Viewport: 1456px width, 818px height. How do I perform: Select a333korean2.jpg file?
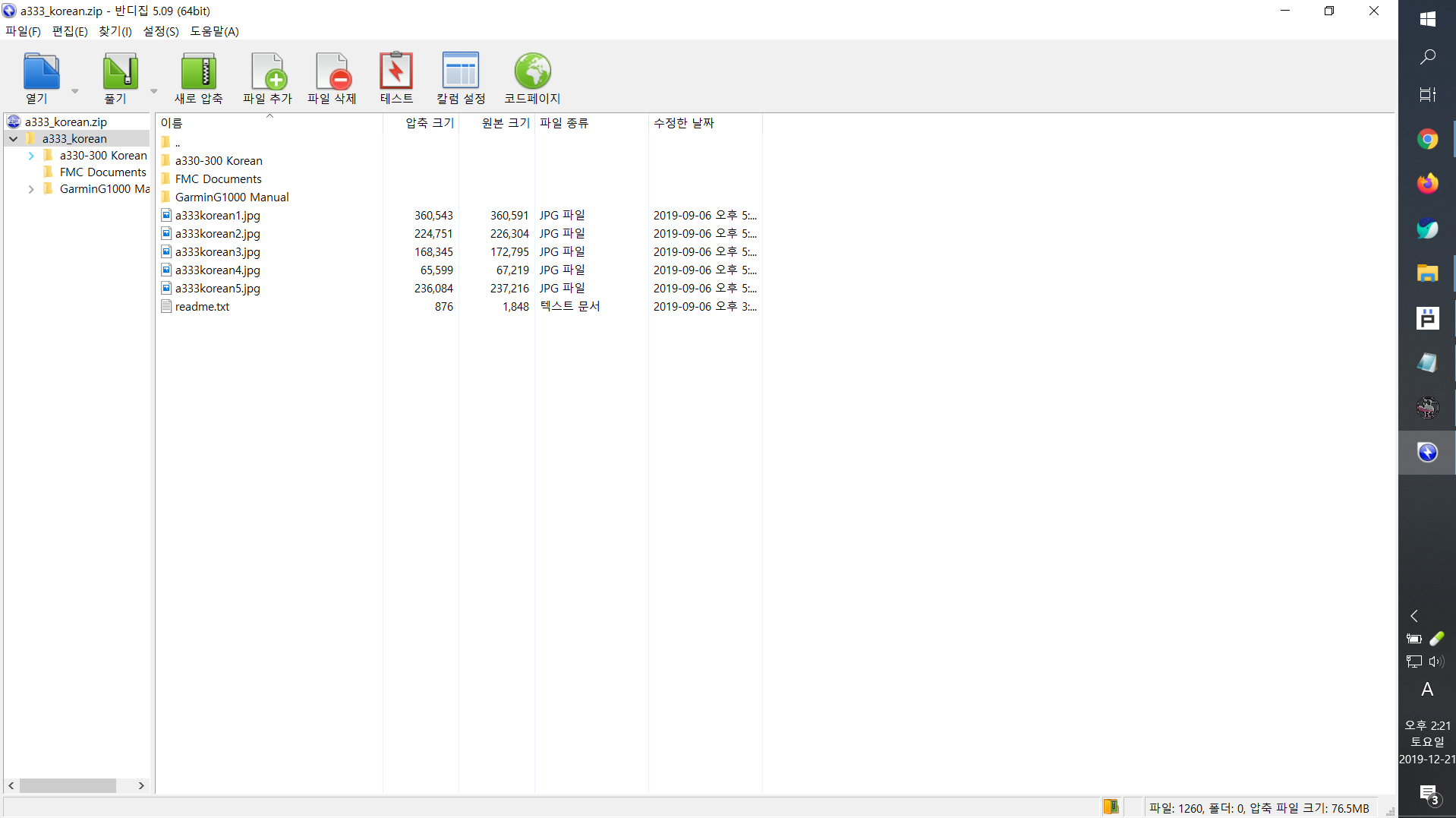(217, 234)
